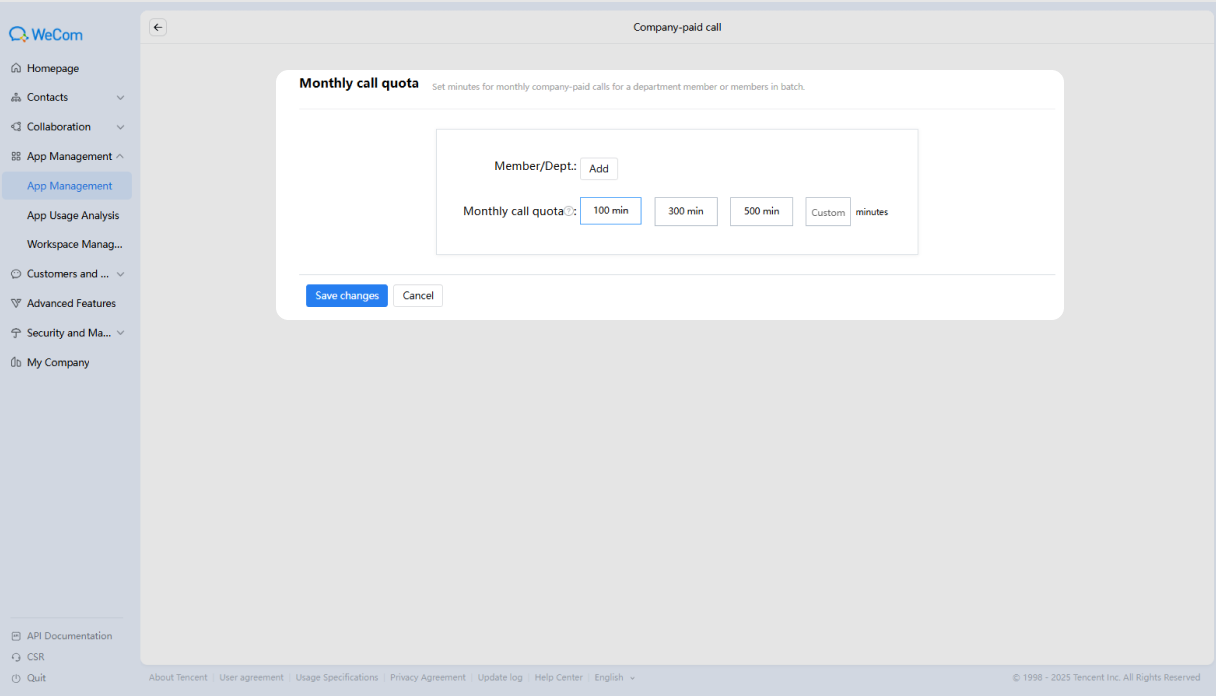Viewport: 1216px width, 698px height.
Task: Click the Quit power icon
Action: [16, 678]
